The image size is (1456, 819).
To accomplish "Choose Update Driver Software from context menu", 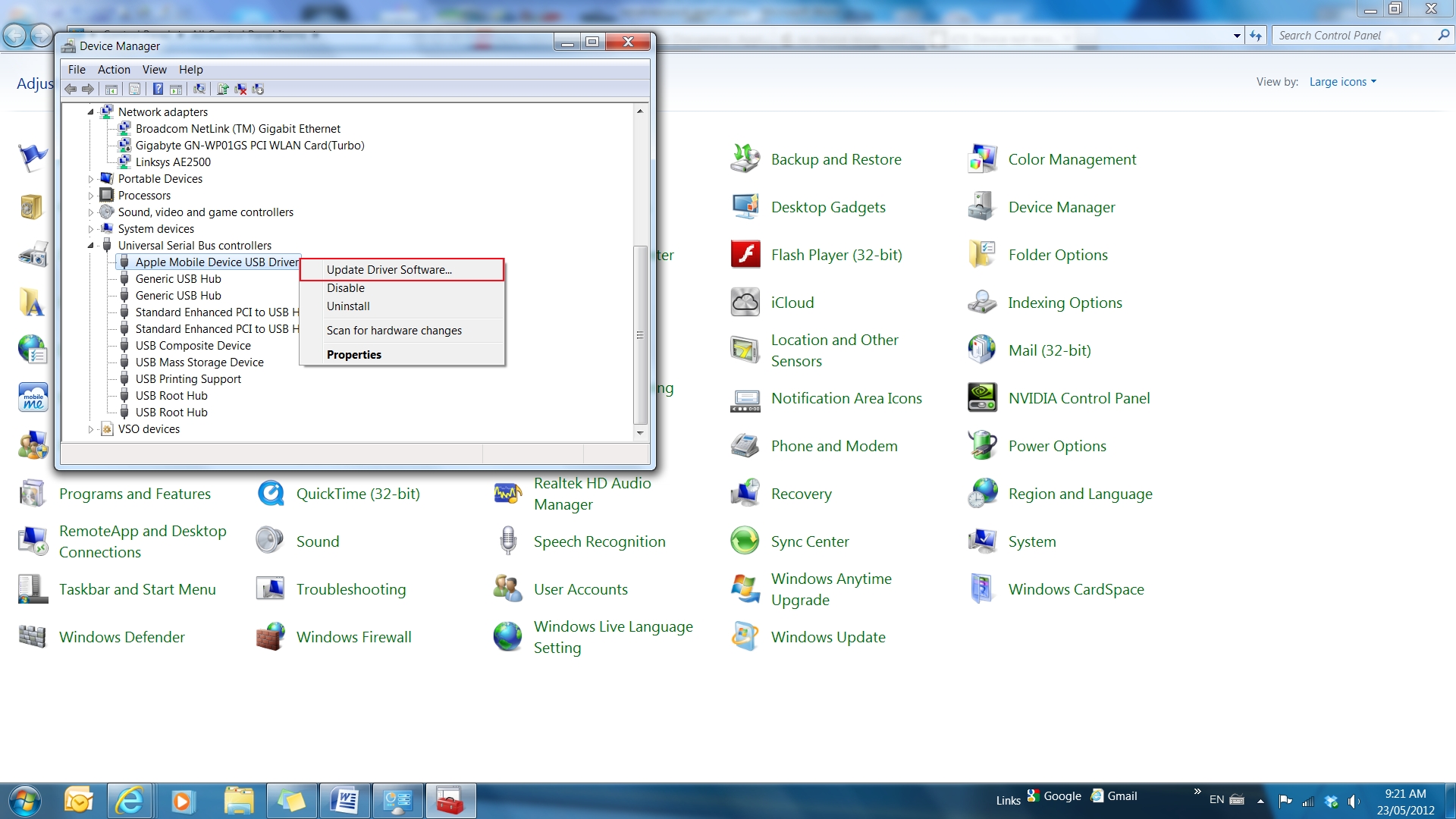I will point(389,270).
